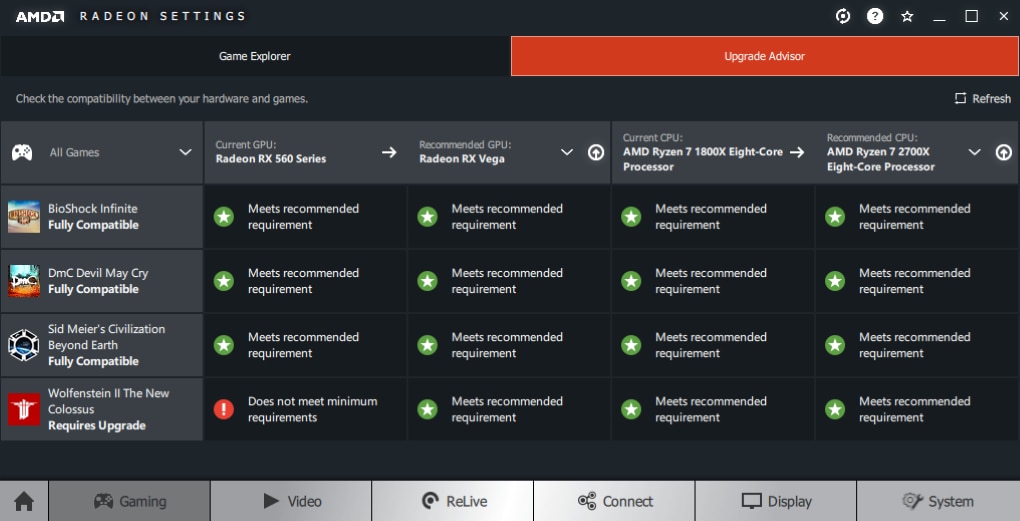
Task: Click the favorites star icon in title bar
Action: [x=907, y=16]
